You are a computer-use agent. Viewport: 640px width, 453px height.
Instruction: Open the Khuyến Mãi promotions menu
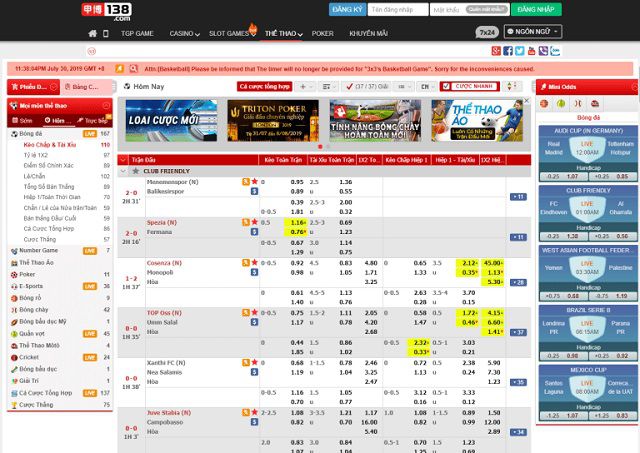[x=368, y=33]
